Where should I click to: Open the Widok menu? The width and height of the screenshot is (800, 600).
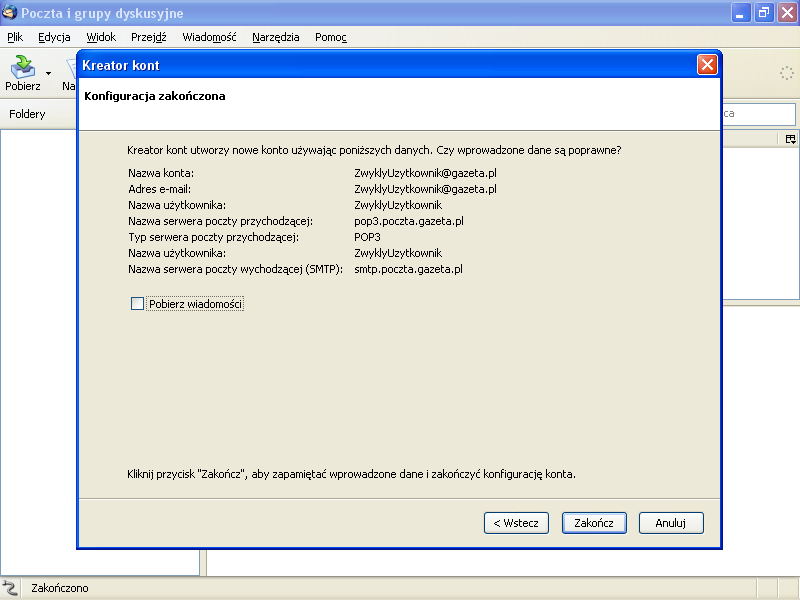[101, 37]
